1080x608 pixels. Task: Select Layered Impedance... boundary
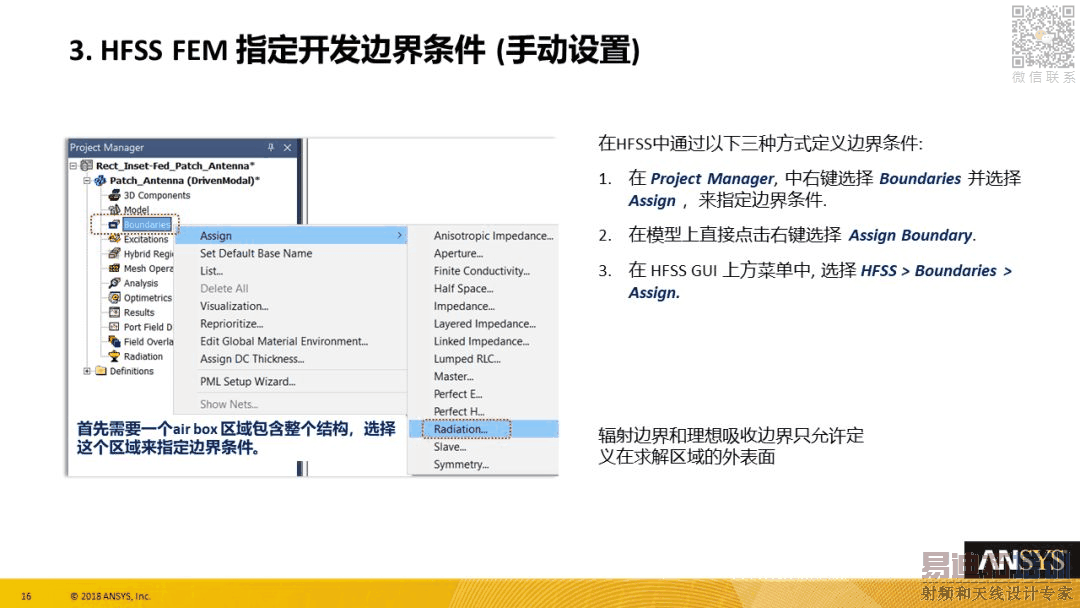click(x=484, y=324)
